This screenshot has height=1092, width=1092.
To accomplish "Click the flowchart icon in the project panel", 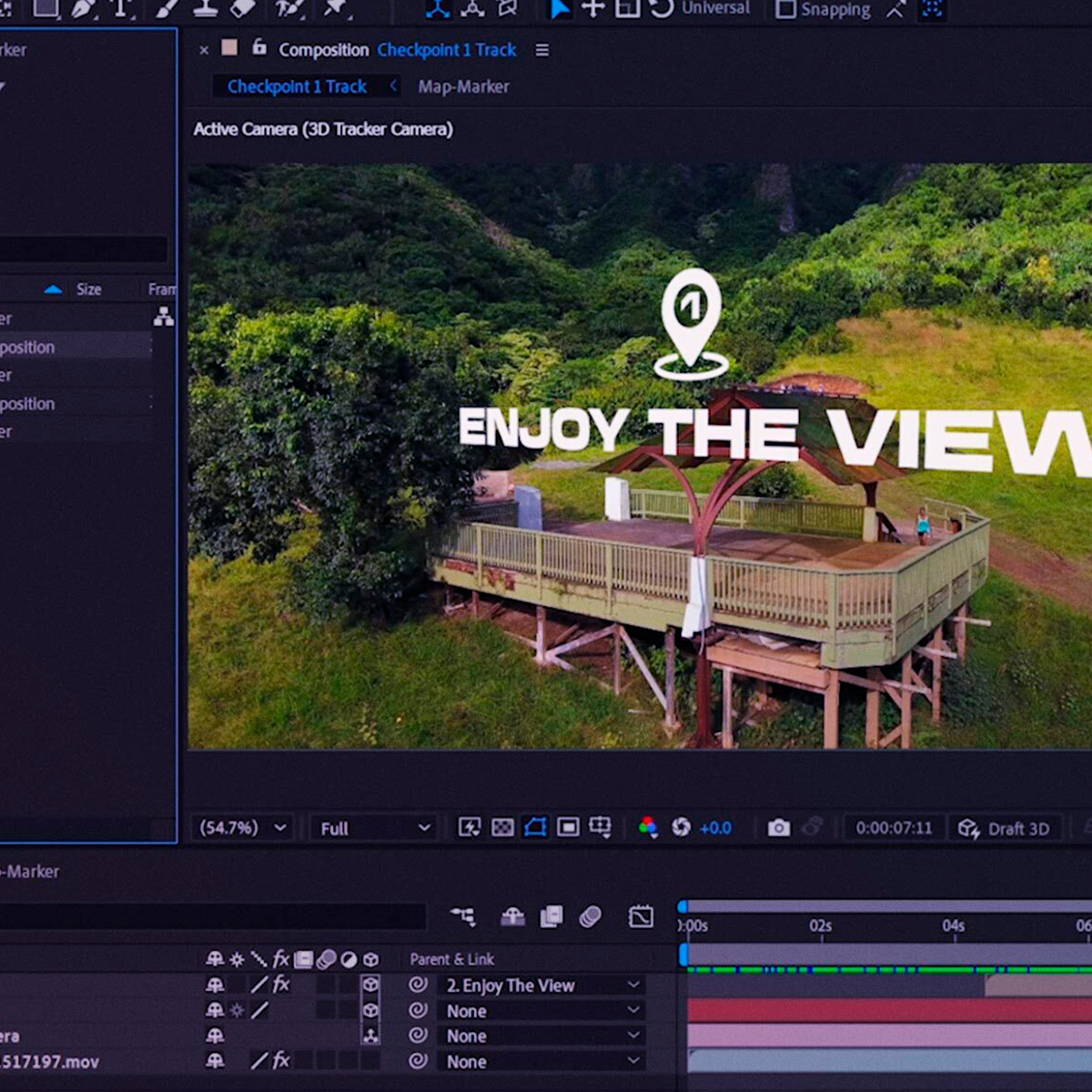I will coord(164,317).
